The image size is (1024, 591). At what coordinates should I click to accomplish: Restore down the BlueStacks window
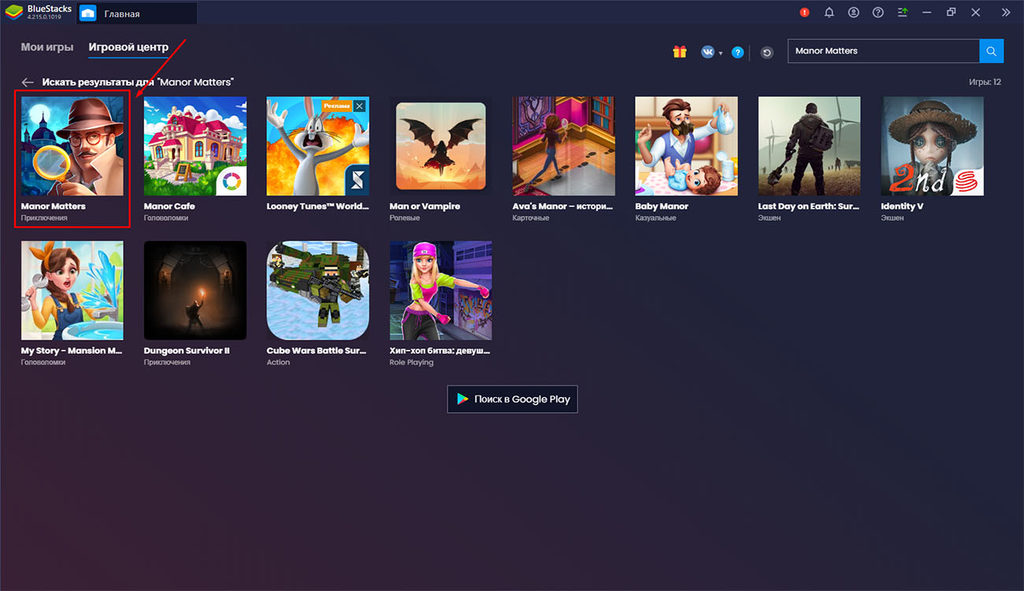[x=951, y=12]
